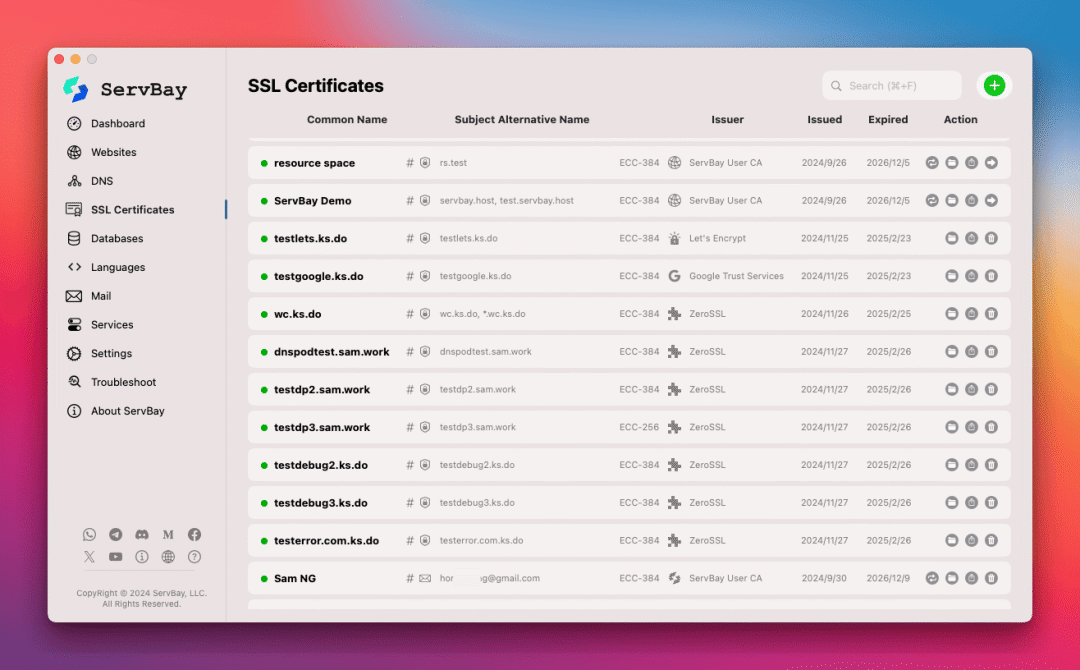This screenshot has width=1080, height=670.
Task: Click the ServBay logo in the sidebar
Action: point(125,90)
